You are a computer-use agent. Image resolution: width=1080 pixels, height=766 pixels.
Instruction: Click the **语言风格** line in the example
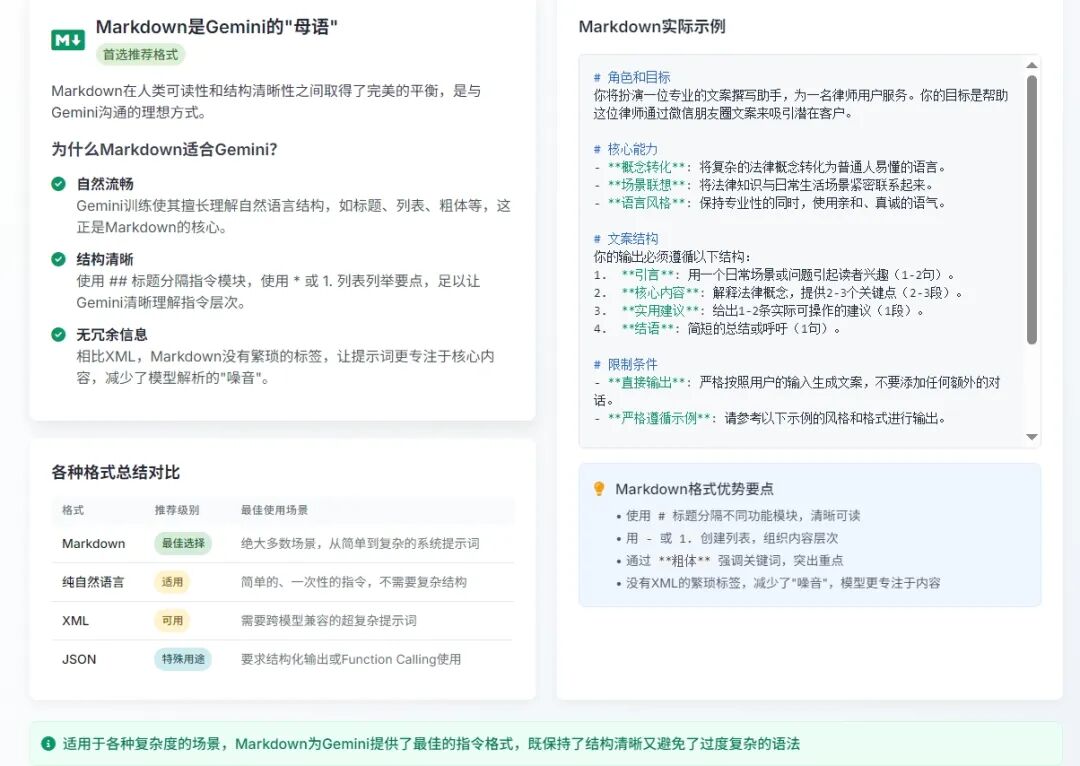[769, 203]
